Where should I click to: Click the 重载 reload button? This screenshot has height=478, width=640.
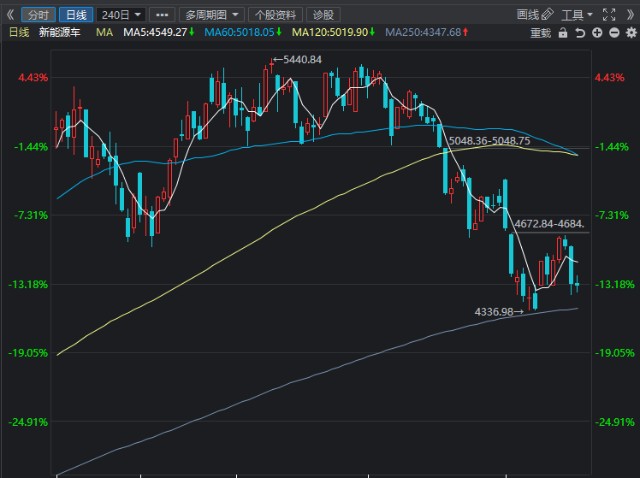pyautogui.click(x=540, y=33)
